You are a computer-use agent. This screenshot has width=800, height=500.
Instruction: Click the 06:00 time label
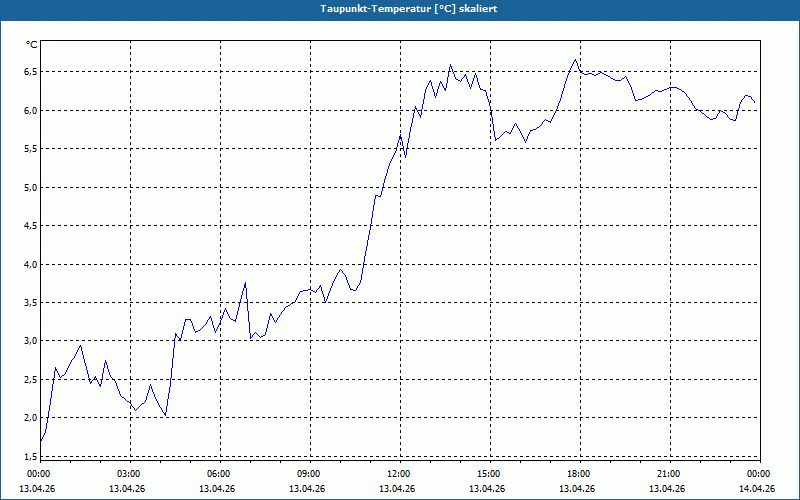(220, 474)
